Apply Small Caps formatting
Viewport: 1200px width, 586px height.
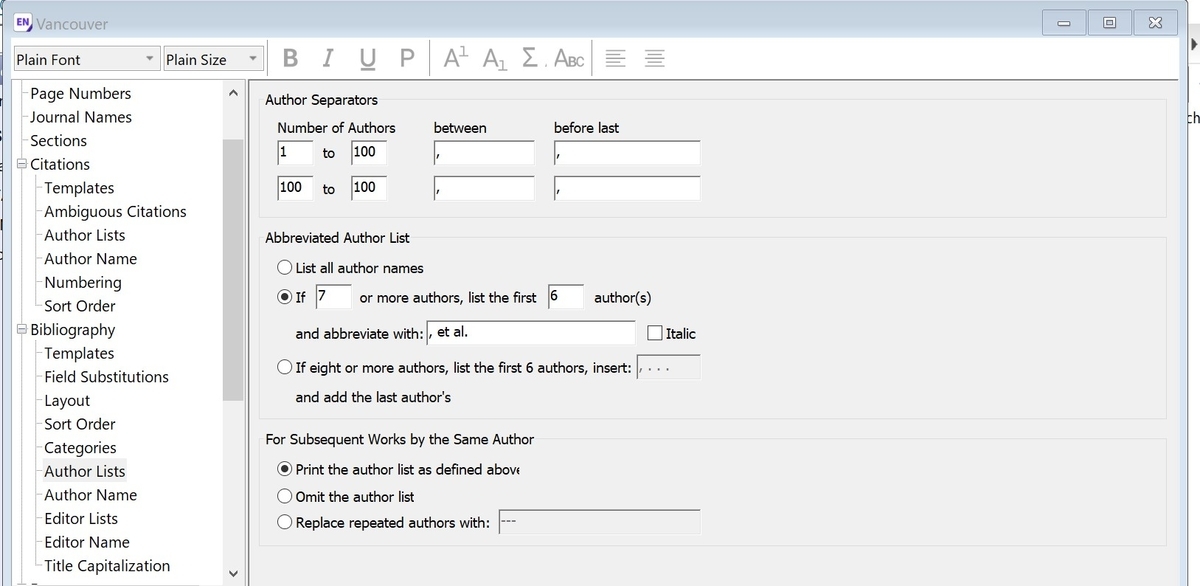pyautogui.click(x=569, y=59)
